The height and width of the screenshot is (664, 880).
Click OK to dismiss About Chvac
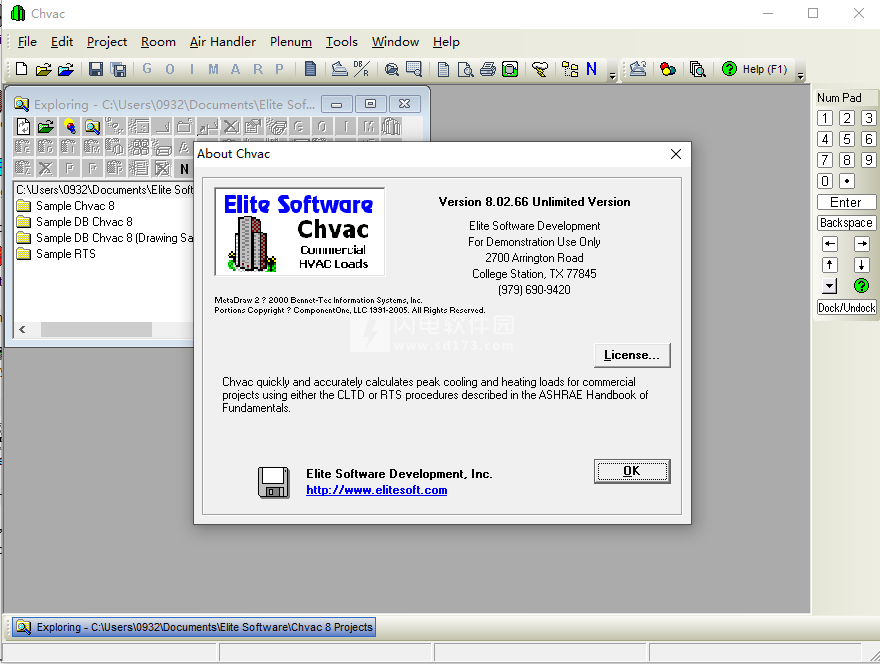click(x=632, y=471)
